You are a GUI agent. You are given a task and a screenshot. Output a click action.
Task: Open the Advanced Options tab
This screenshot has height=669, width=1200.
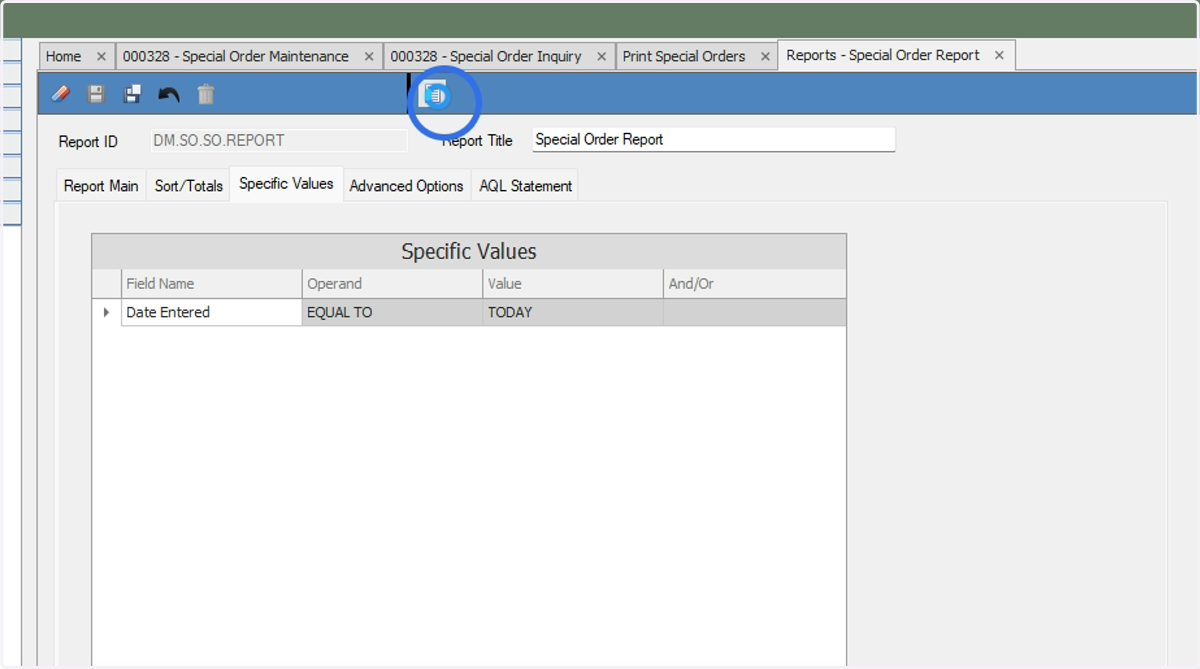pyautogui.click(x=406, y=186)
